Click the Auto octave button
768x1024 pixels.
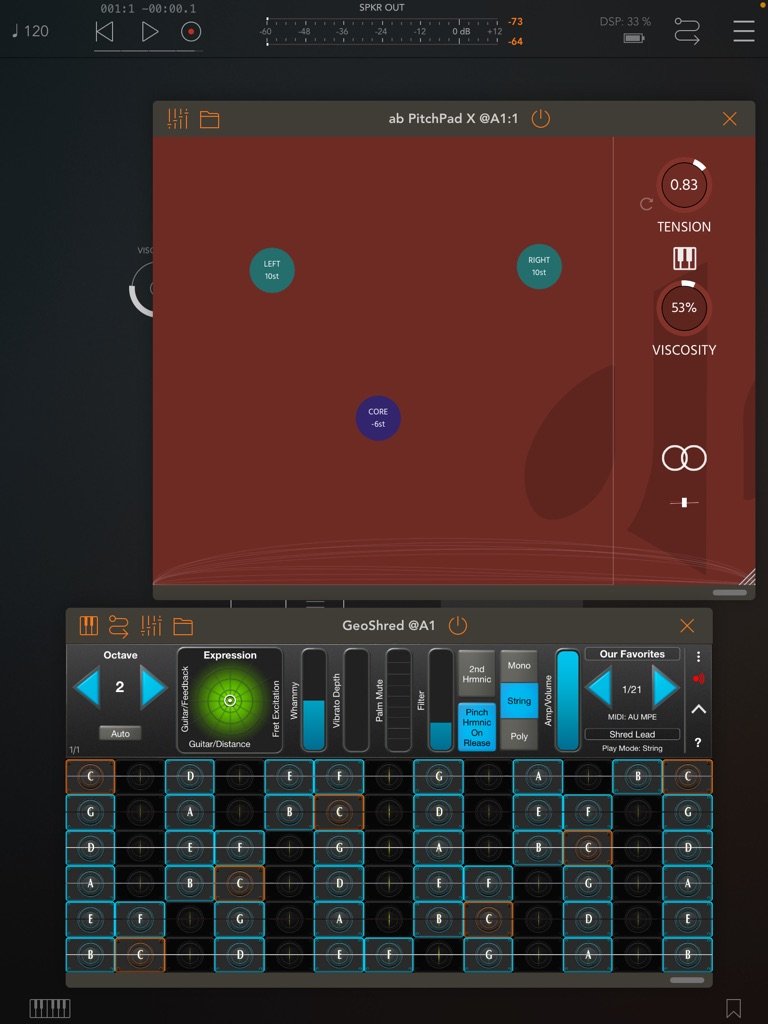coord(120,733)
